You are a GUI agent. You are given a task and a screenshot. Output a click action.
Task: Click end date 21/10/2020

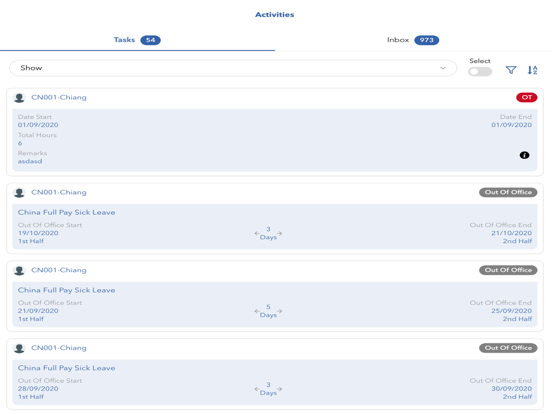click(512, 233)
